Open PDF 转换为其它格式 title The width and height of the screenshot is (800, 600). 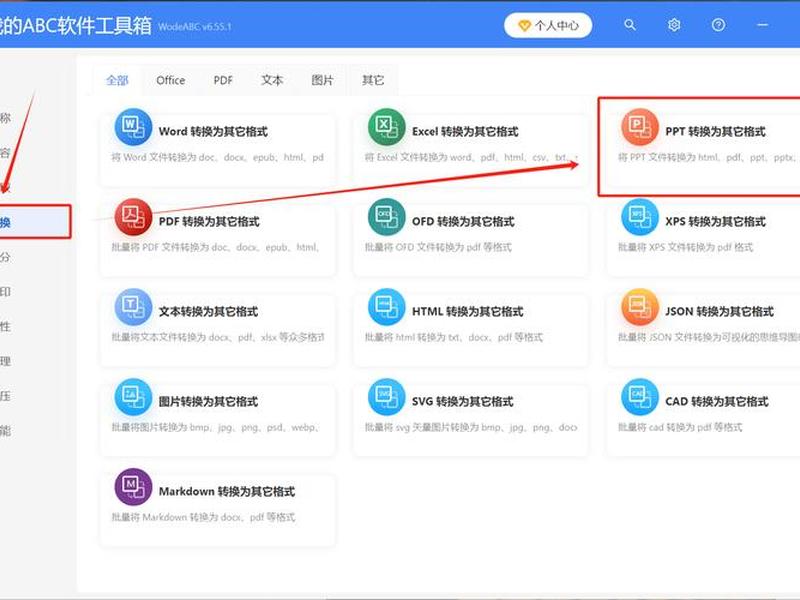point(209,221)
